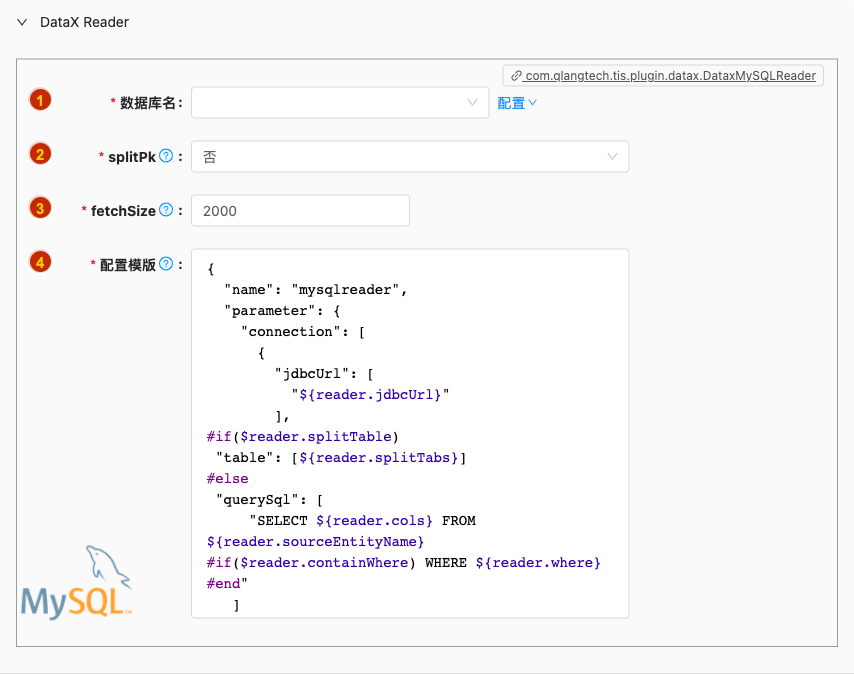This screenshot has width=854, height=674.
Task: Open the splitPk dropdown showing 否
Action: tap(410, 156)
